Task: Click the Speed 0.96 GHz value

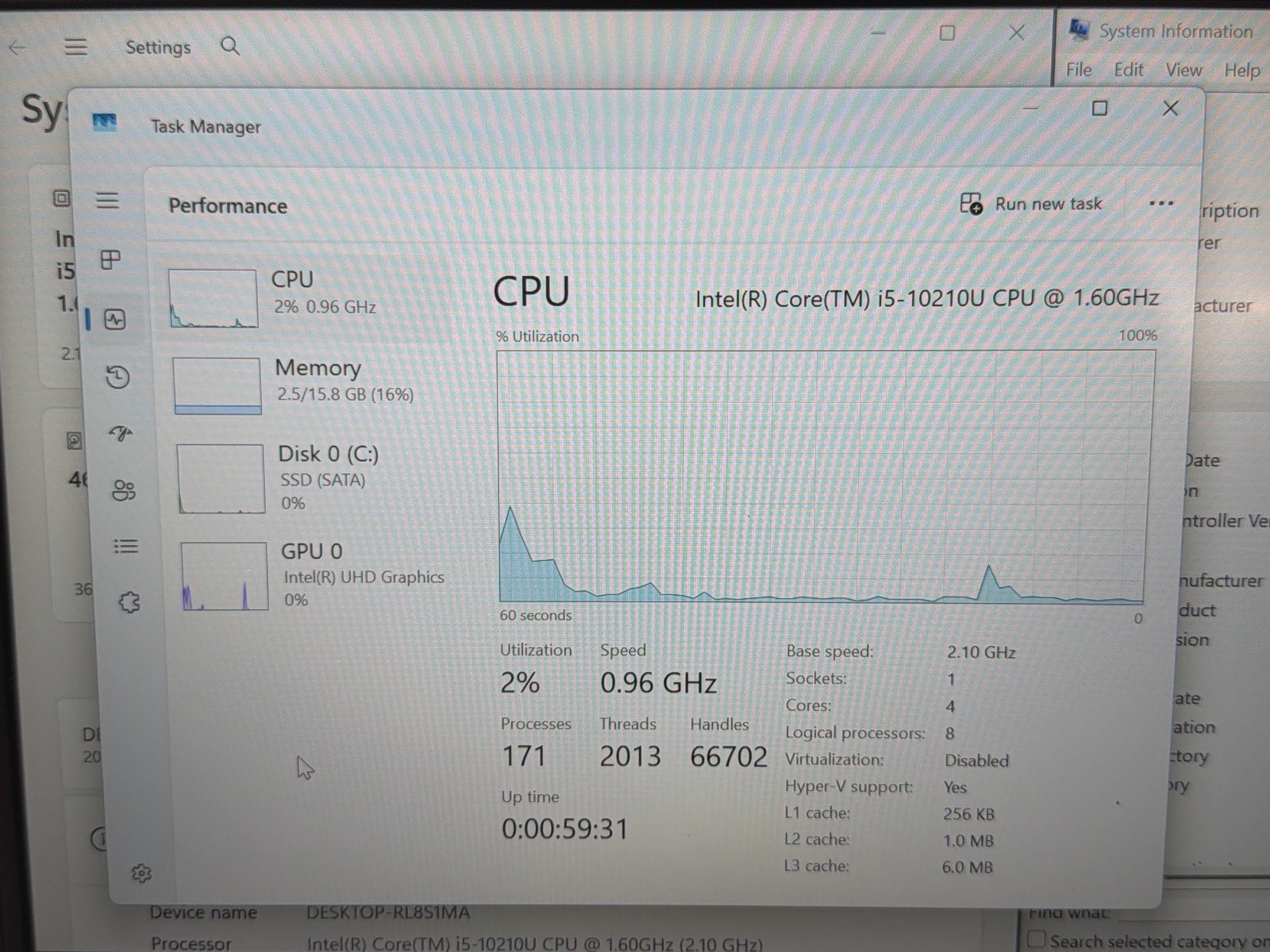Action: click(x=658, y=682)
